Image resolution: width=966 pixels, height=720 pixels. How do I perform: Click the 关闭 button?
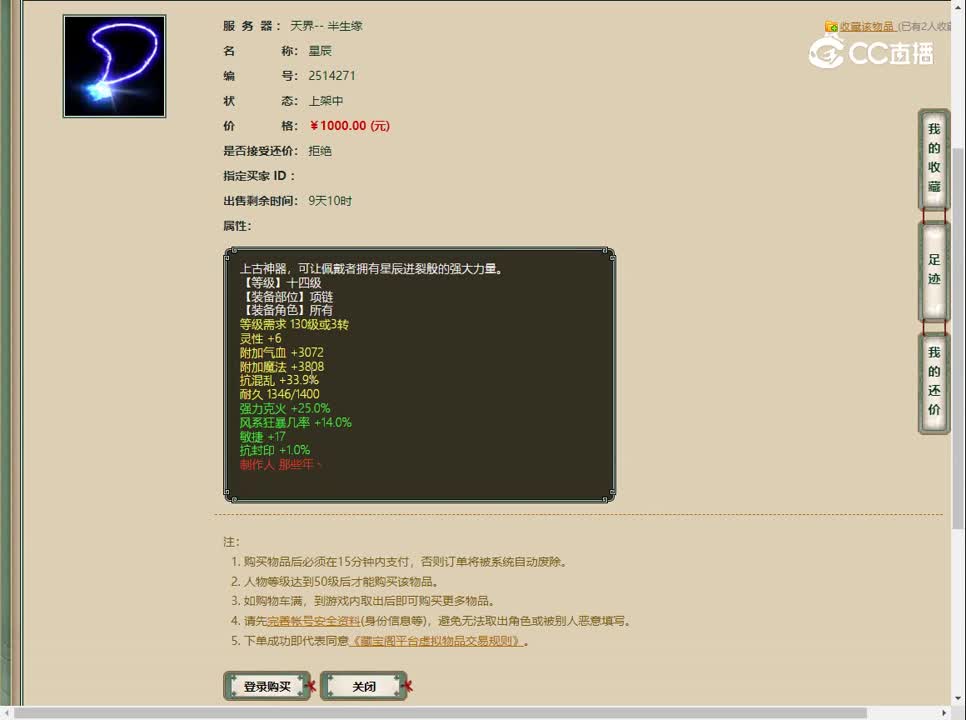(363, 686)
